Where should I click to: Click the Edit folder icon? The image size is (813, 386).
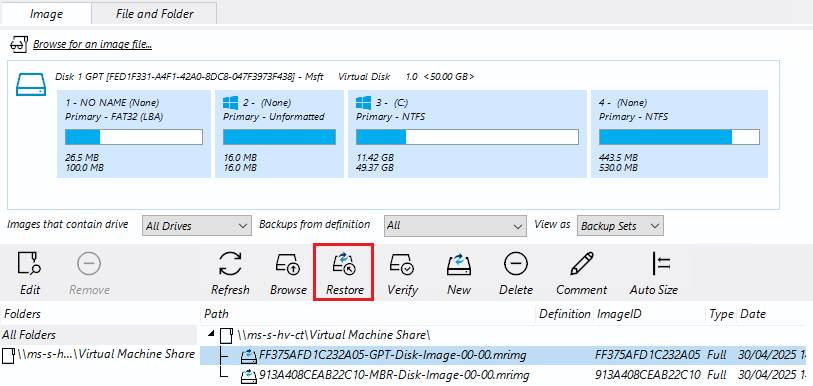[30, 264]
